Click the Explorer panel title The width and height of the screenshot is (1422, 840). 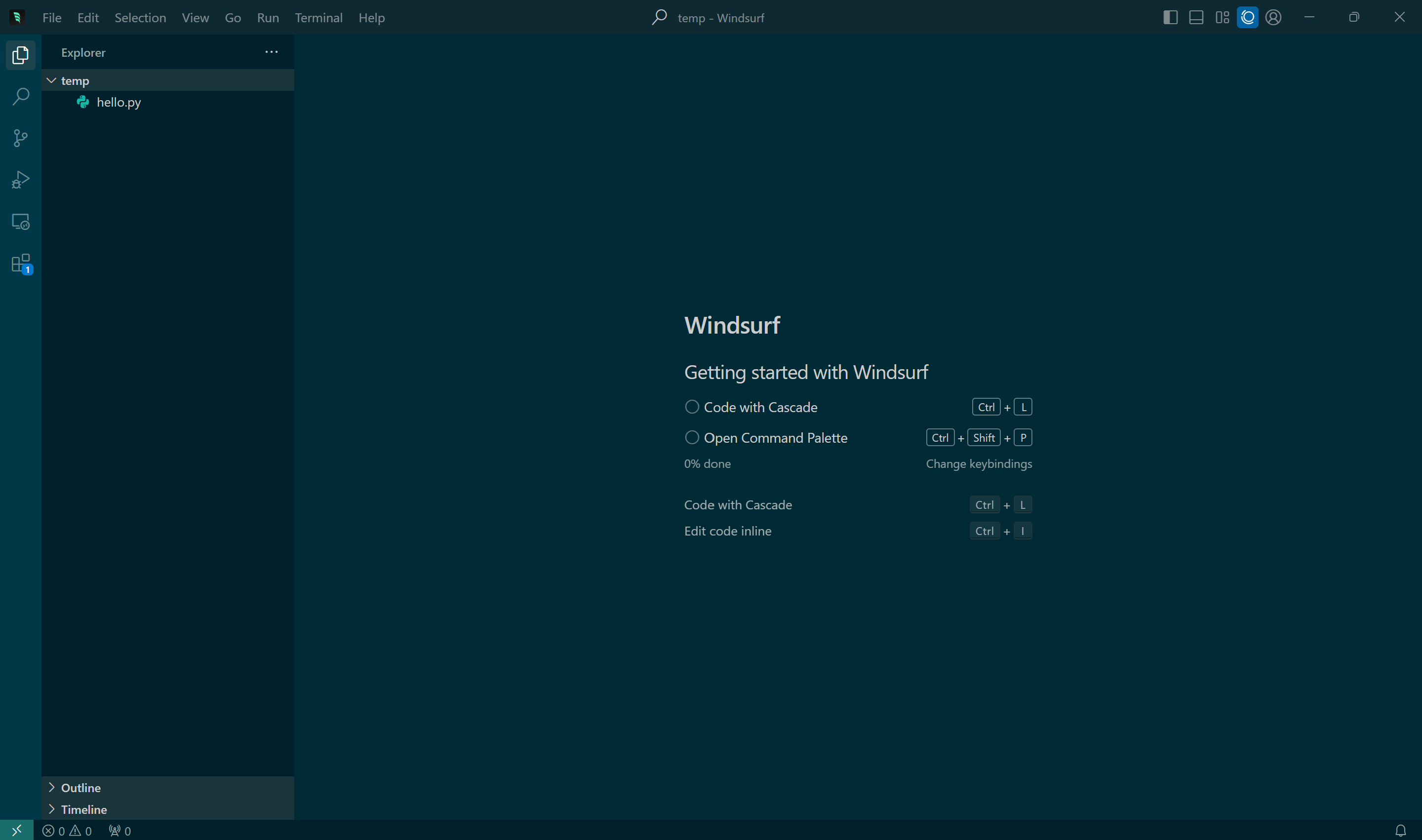[x=83, y=52]
